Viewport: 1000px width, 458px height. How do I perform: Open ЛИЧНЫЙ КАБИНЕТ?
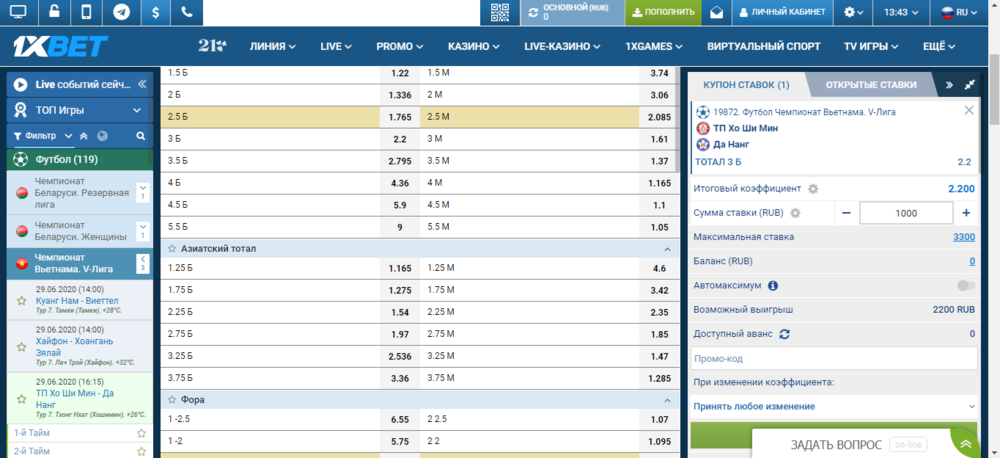pos(783,12)
